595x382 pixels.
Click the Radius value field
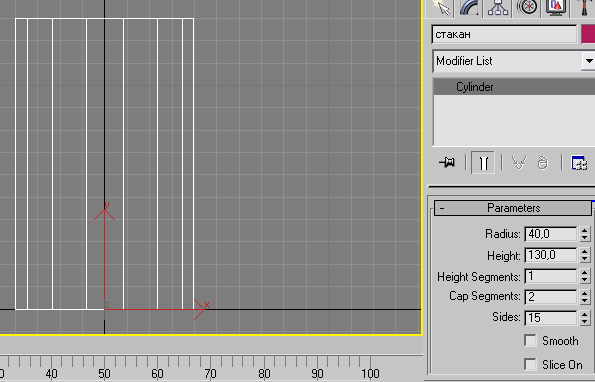point(551,234)
